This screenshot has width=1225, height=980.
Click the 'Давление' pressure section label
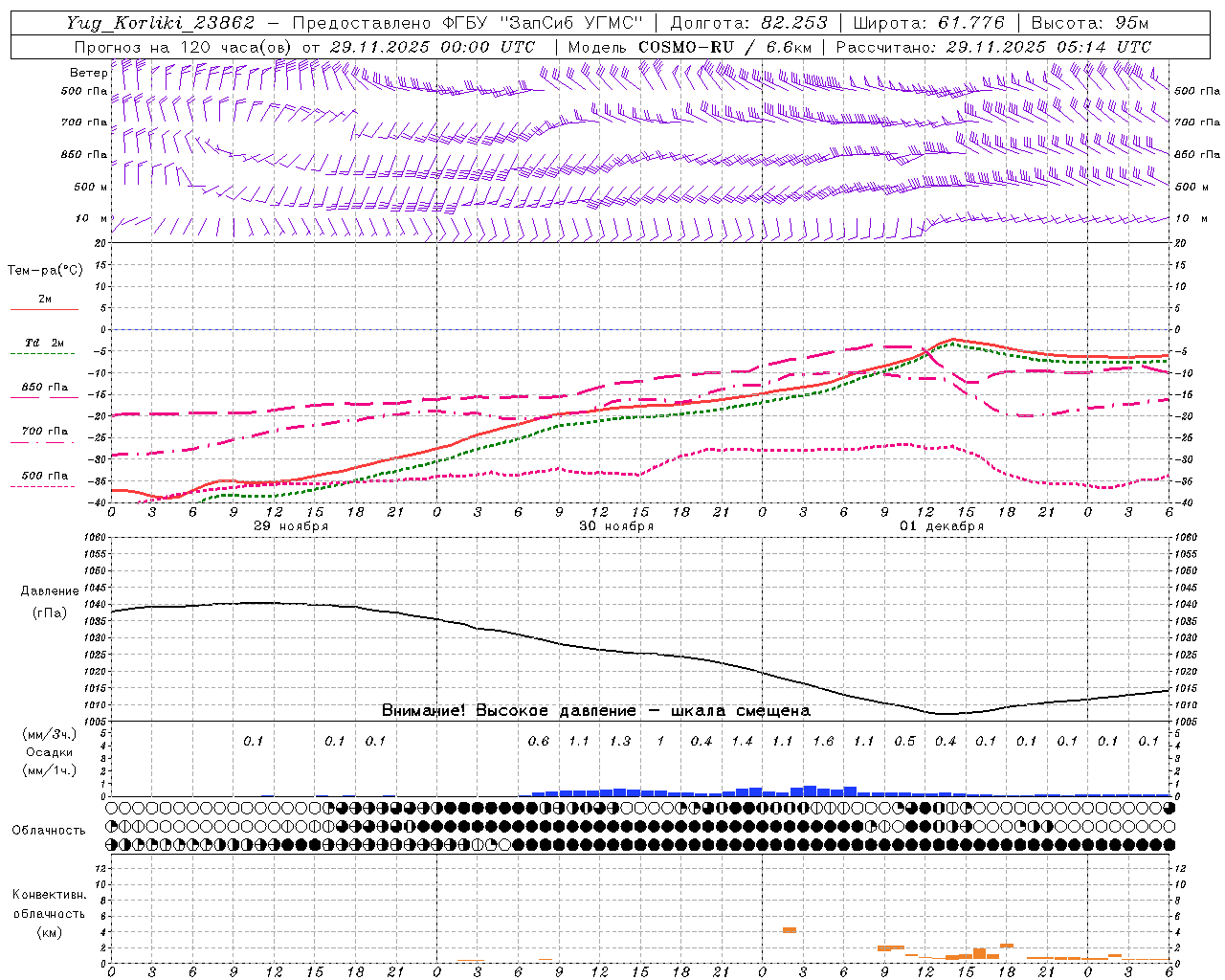click(x=50, y=590)
